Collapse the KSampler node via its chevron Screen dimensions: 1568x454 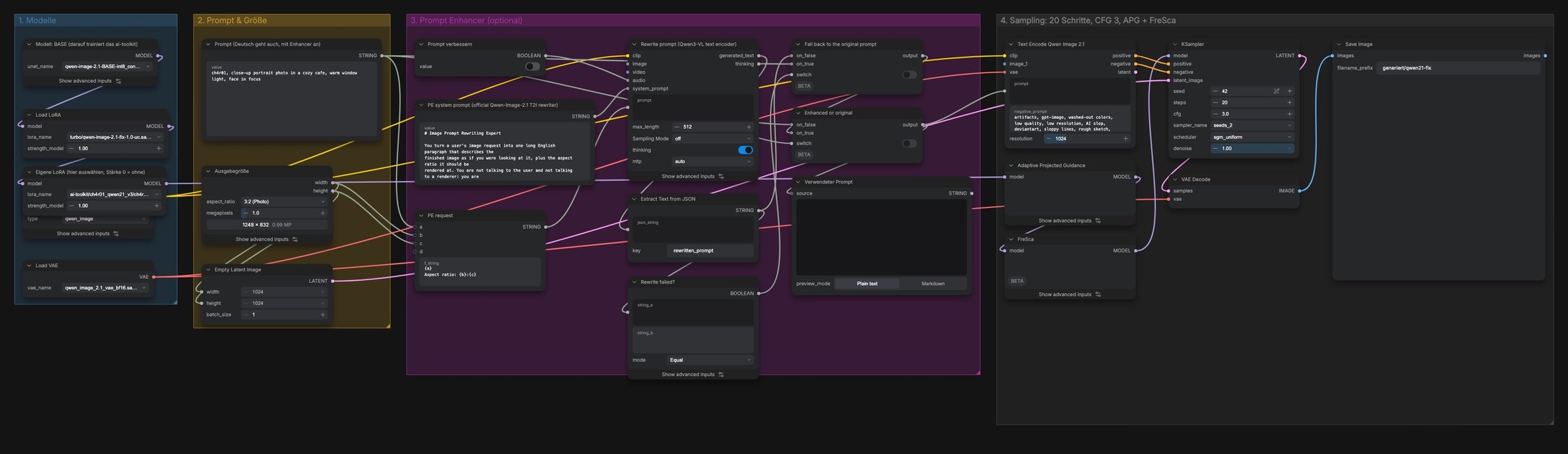[1175, 44]
